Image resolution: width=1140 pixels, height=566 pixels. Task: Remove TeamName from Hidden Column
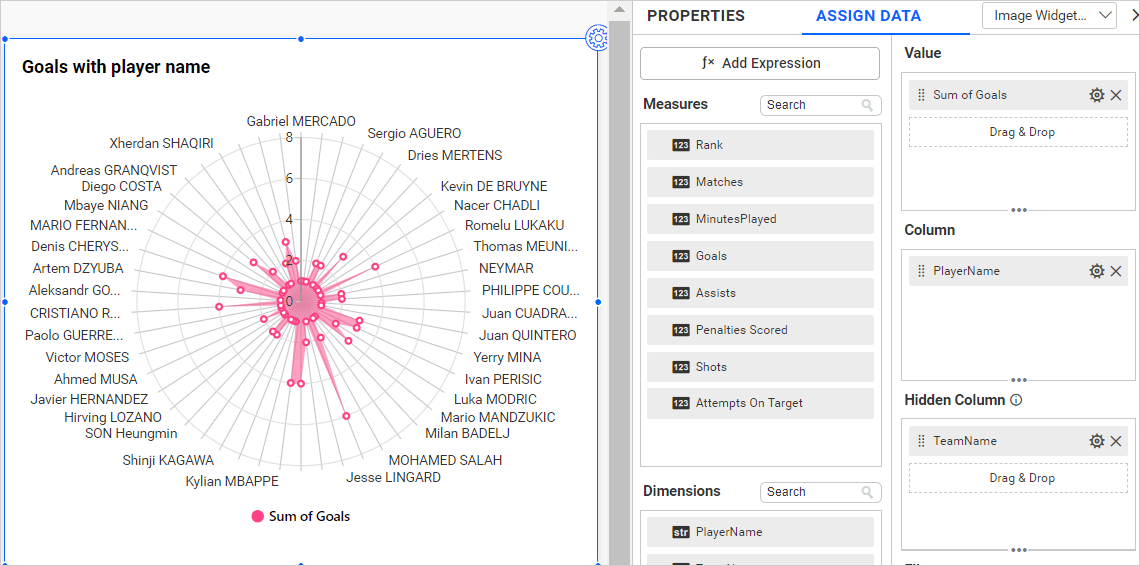pos(1116,441)
